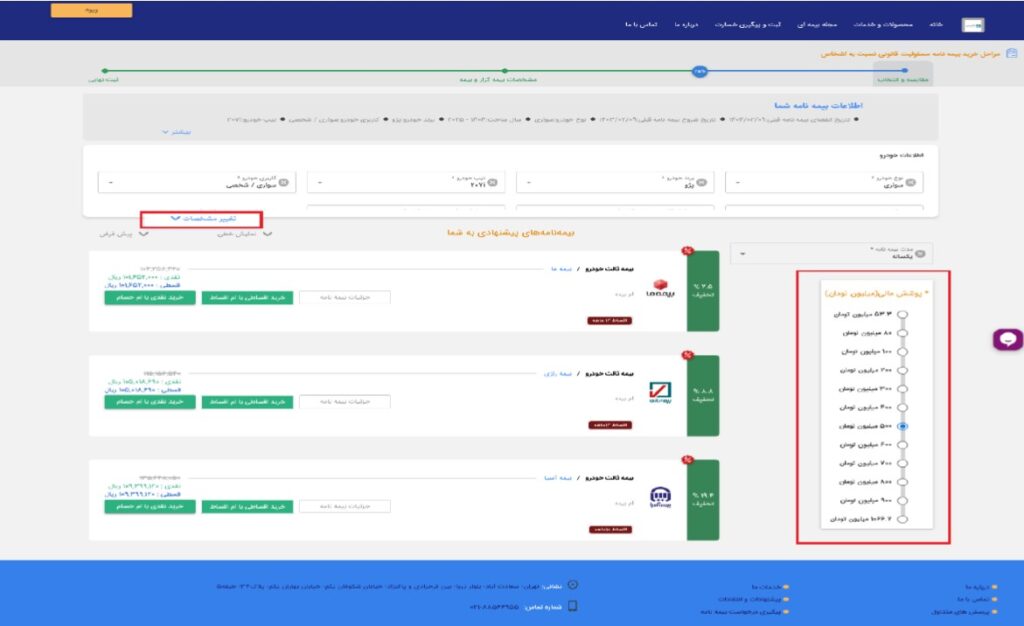Image resolution: width=1024 pixels, height=626 pixels.
Task: Click the site logo in top navbar
Action: [x=972, y=25]
